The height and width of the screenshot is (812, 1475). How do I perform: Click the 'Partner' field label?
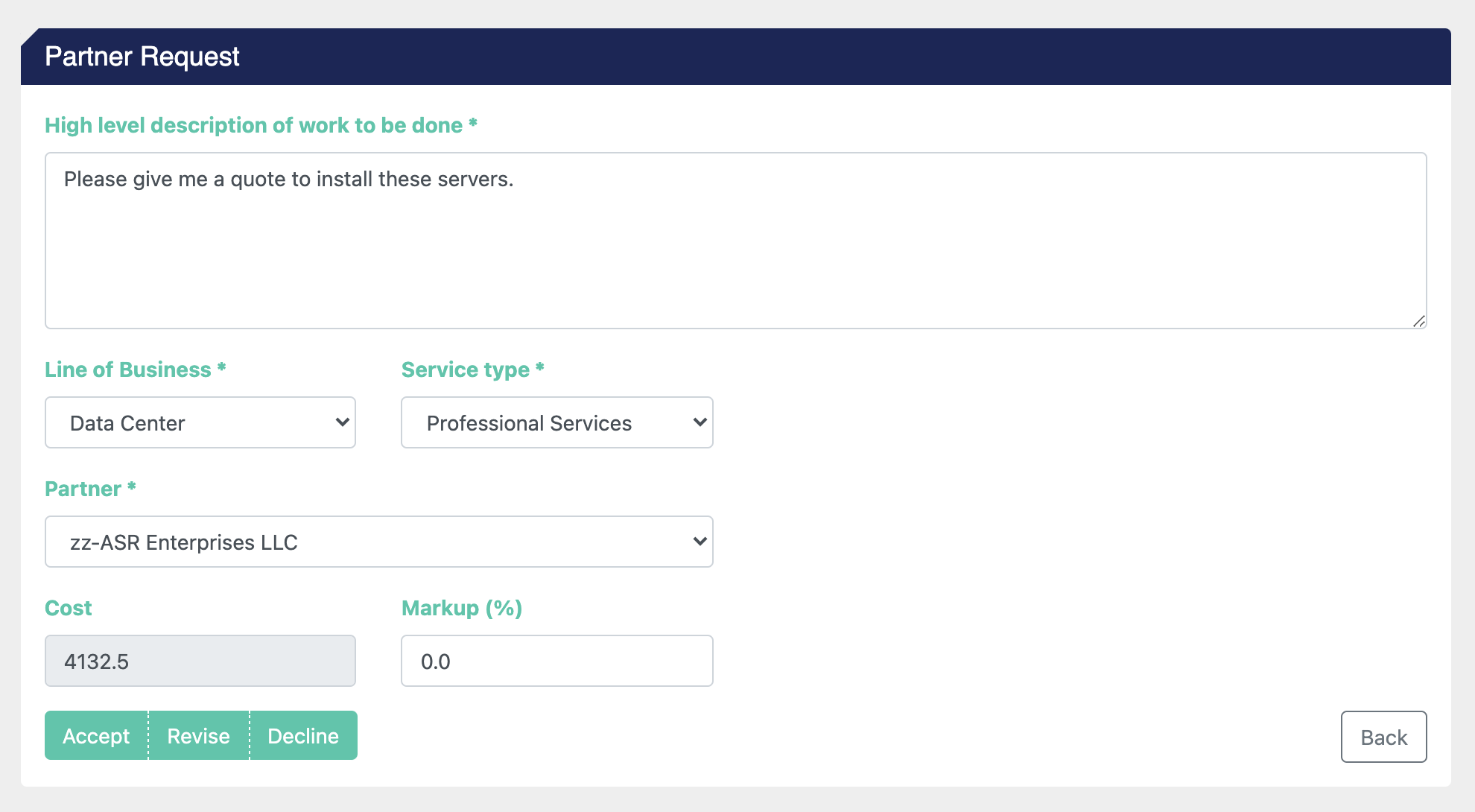pos(90,489)
